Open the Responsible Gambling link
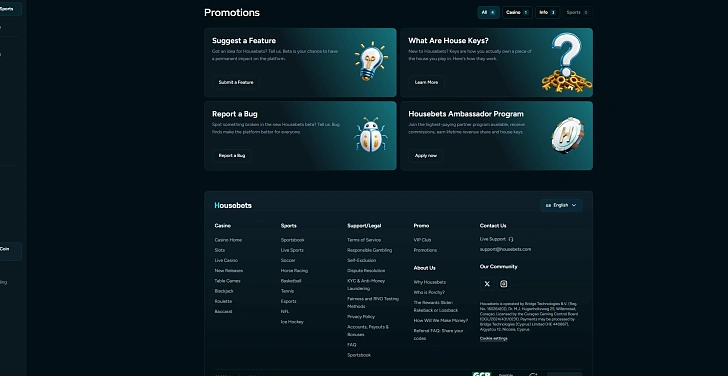 (370, 250)
